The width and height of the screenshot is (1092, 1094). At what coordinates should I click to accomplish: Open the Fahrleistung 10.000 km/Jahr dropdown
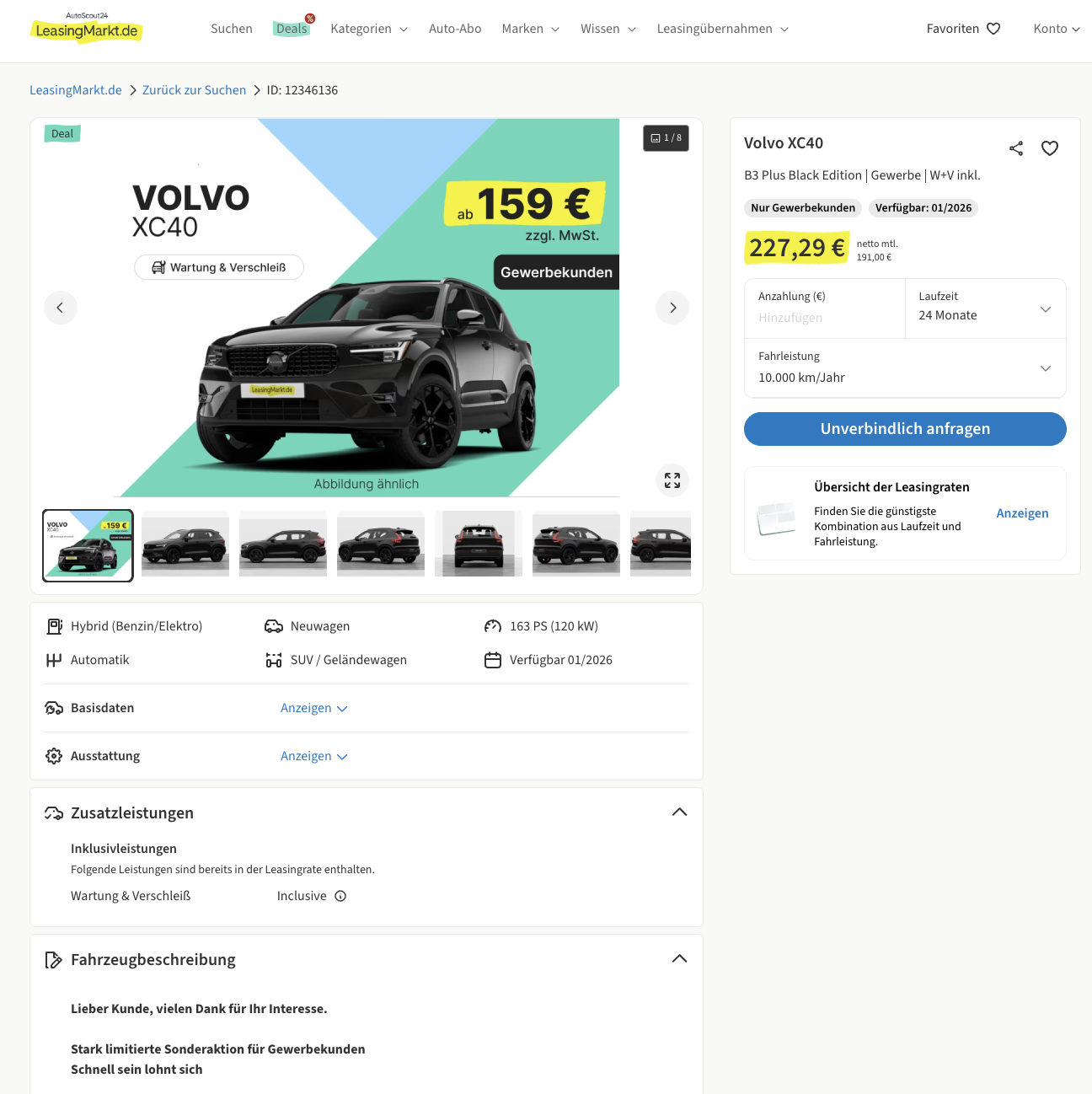point(905,367)
